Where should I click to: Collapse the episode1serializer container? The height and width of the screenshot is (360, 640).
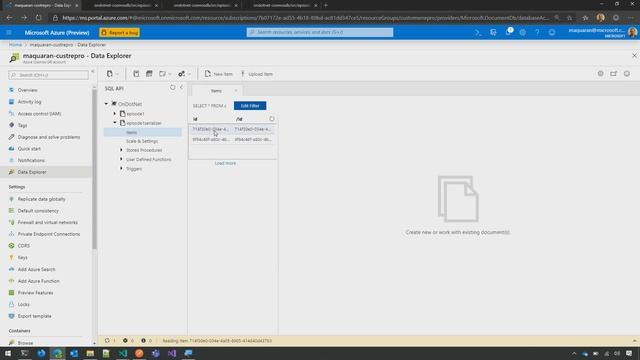coord(115,123)
